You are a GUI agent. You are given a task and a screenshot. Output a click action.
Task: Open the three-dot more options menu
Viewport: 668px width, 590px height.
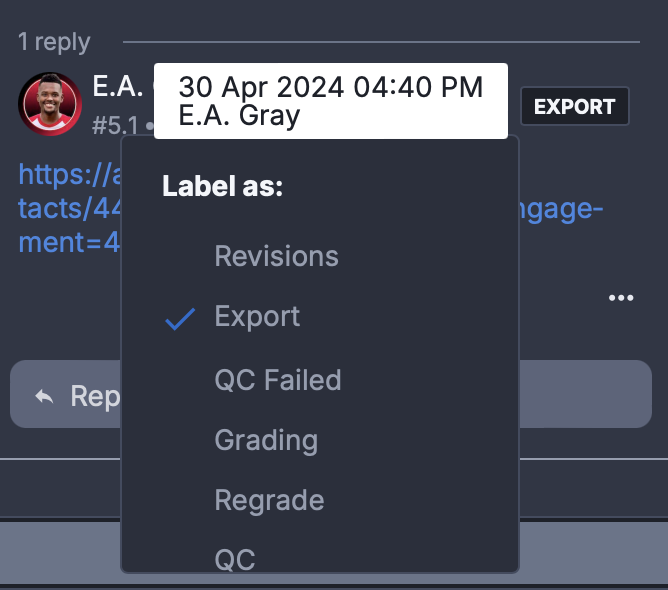621,298
